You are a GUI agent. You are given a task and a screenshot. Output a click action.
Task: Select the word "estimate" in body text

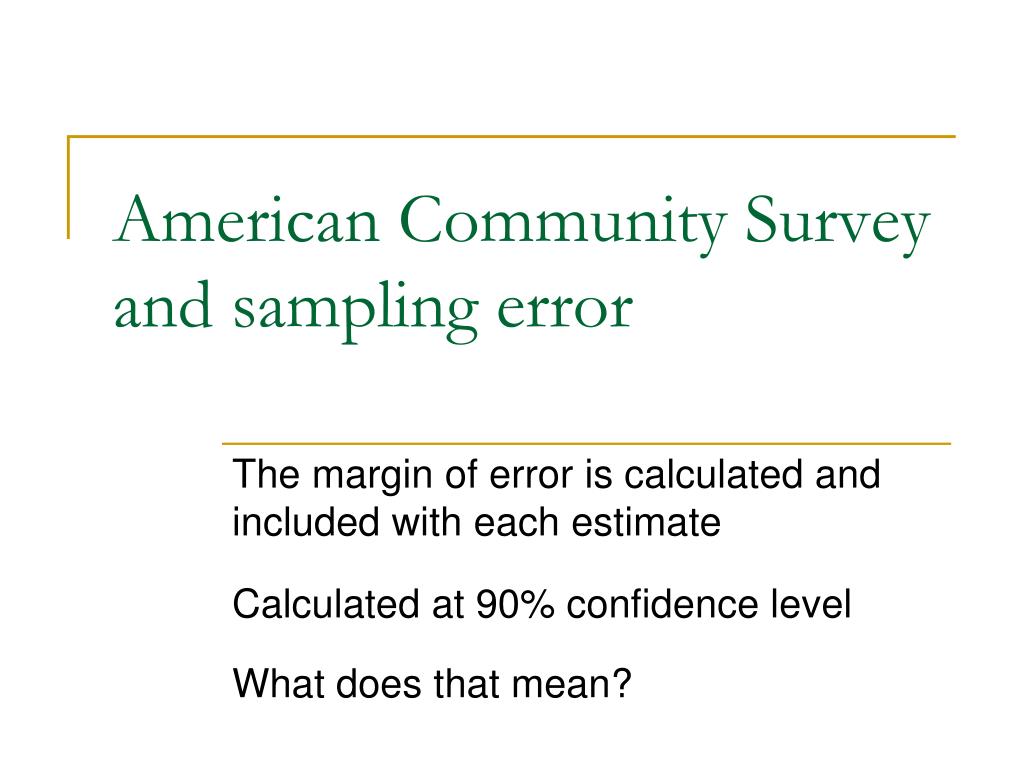pyautogui.click(x=646, y=522)
